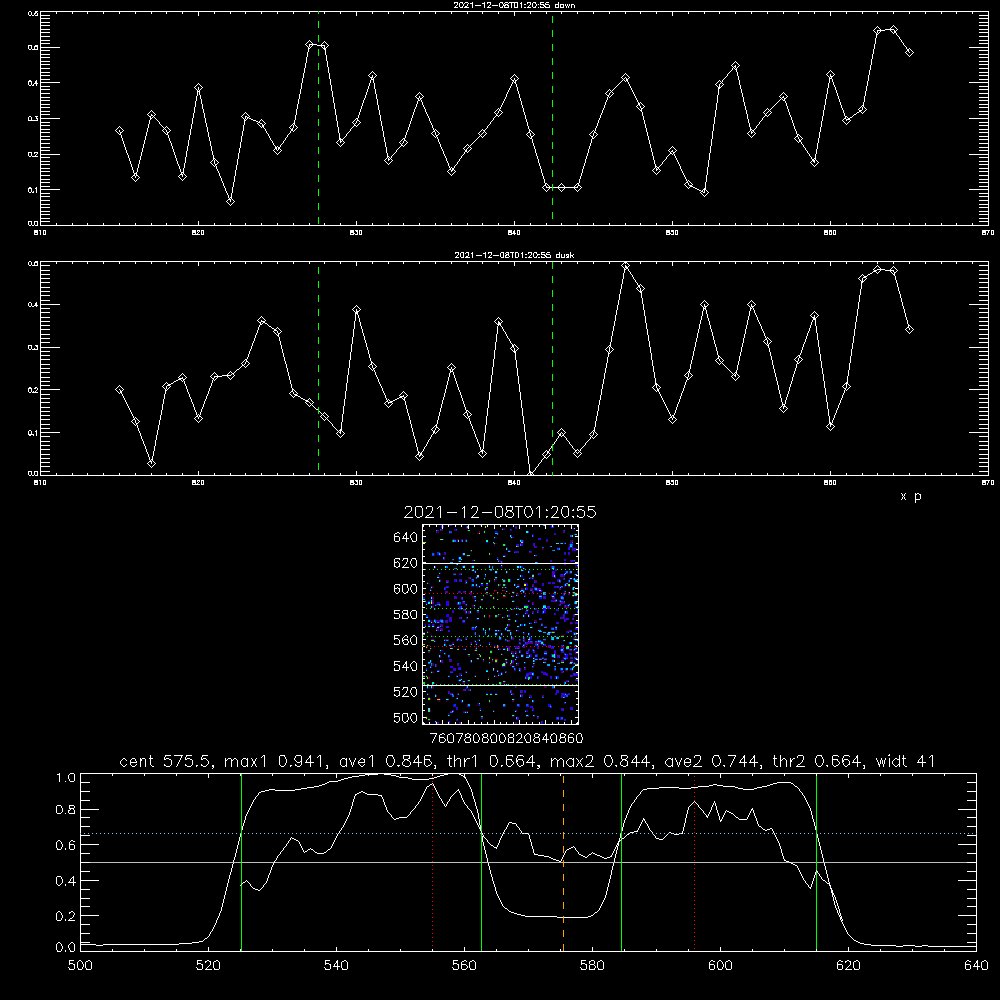The image size is (1000, 1000).
Task: Open the colored detector image thumbnail
Action: [500, 624]
